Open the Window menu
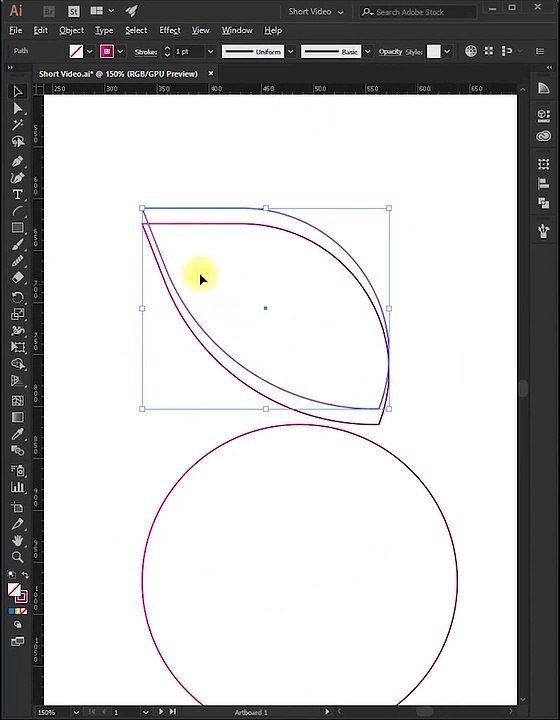This screenshot has width=560, height=720. 237,30
